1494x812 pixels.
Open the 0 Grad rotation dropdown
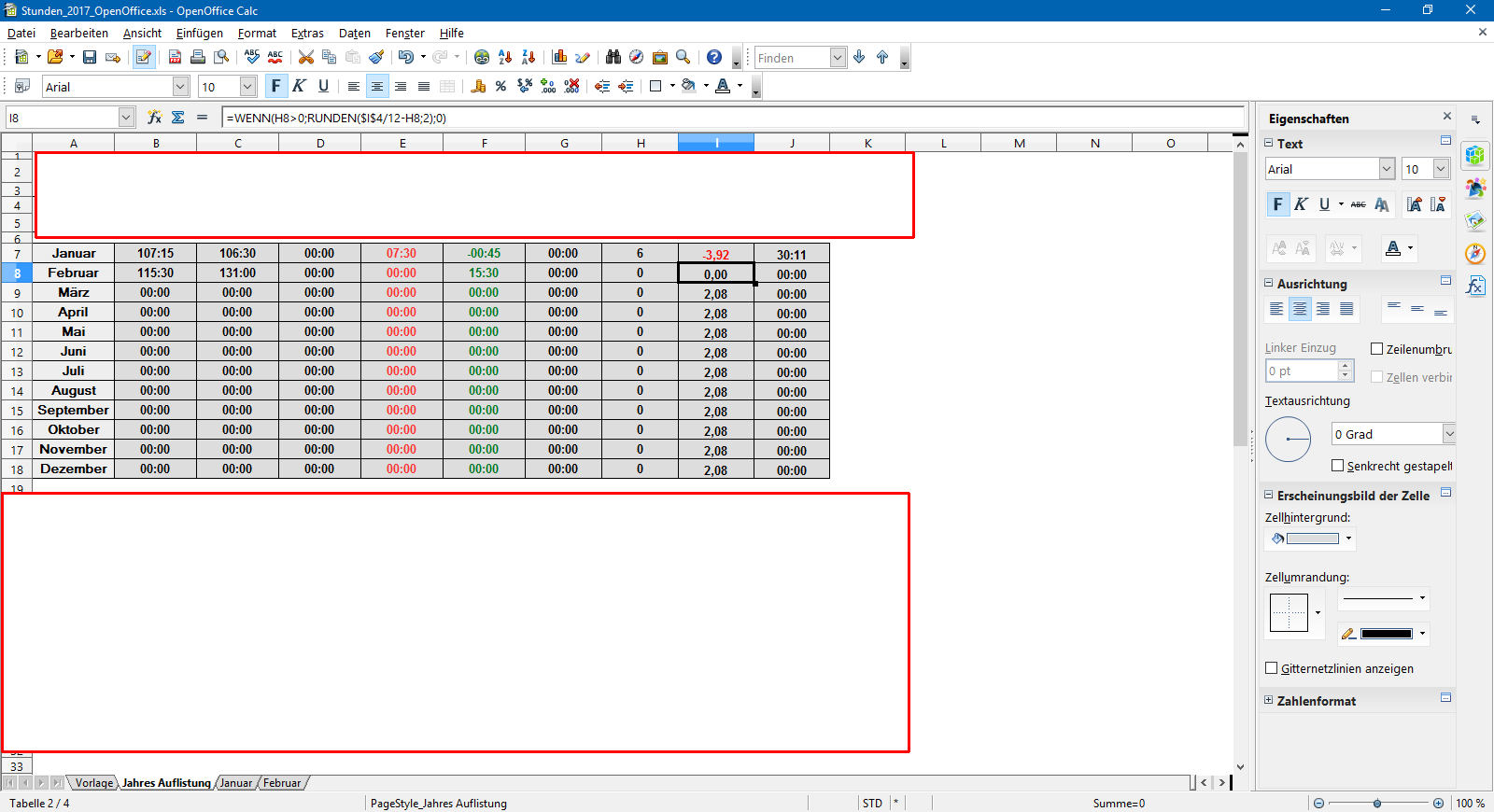pyautogui.click(x=1448, y=434)
